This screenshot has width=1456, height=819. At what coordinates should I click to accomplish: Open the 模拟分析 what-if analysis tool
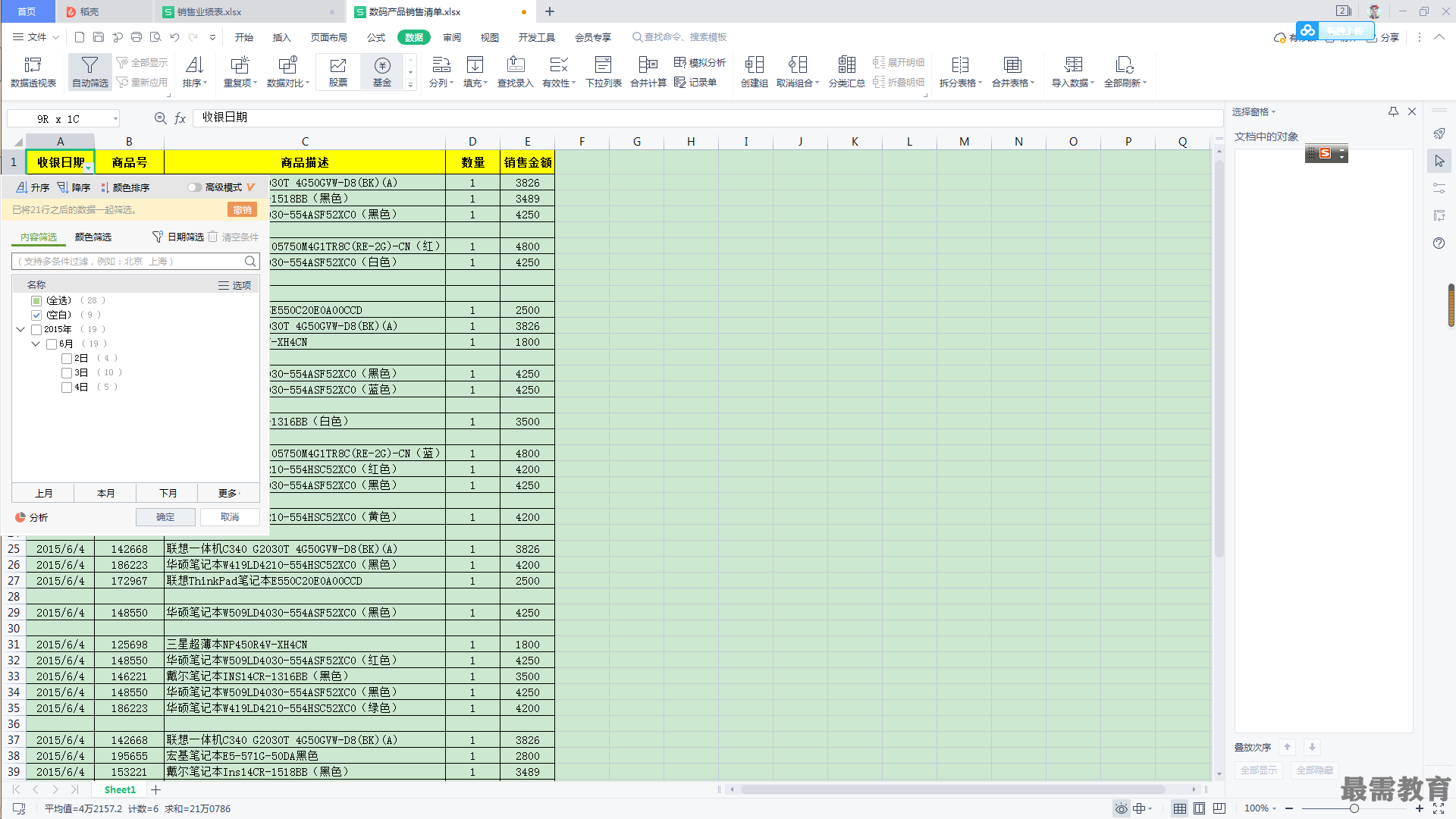point(700,62)
